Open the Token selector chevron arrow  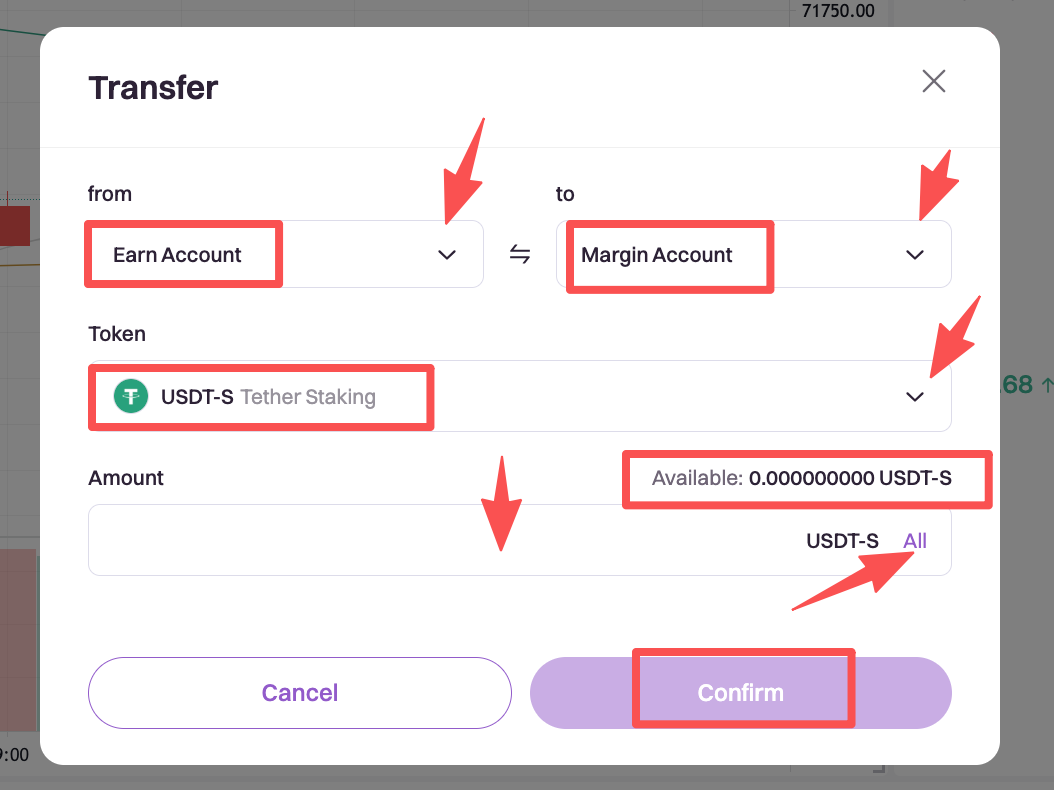(914, 397)
